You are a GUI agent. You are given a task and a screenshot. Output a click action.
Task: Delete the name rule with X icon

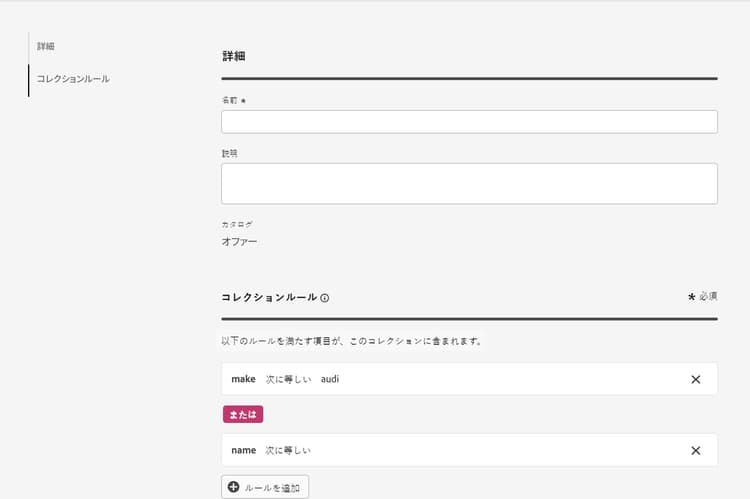click(x=696, y=450)
